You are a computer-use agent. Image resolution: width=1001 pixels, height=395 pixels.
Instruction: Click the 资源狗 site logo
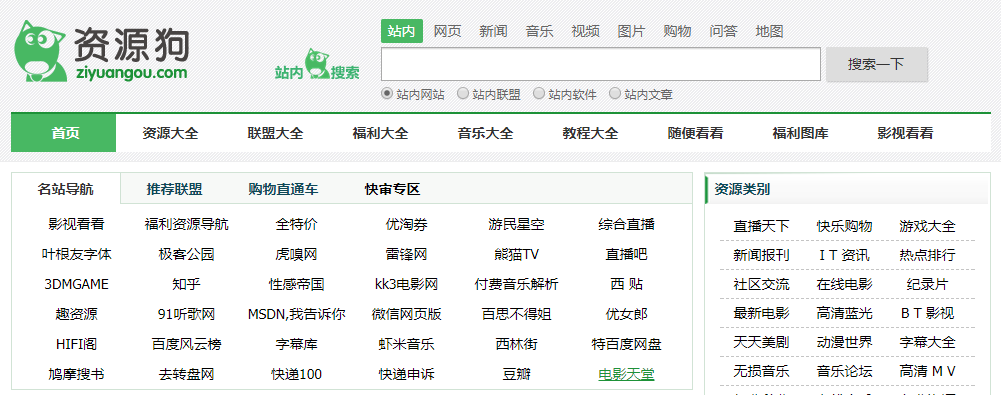coord(102,51)
